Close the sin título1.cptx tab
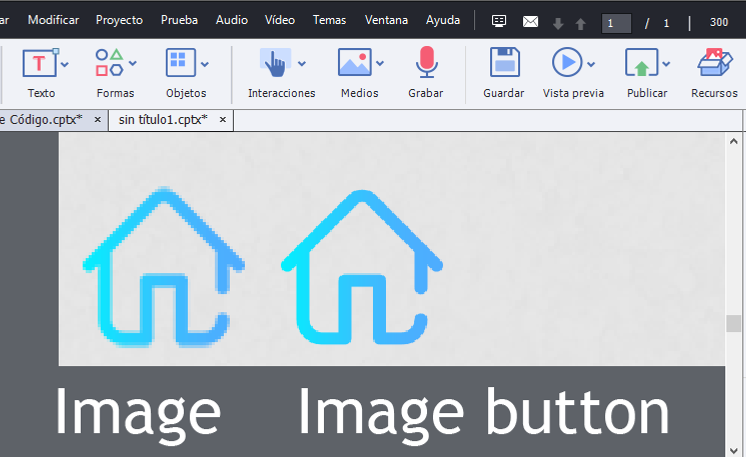 coord(223,120)
